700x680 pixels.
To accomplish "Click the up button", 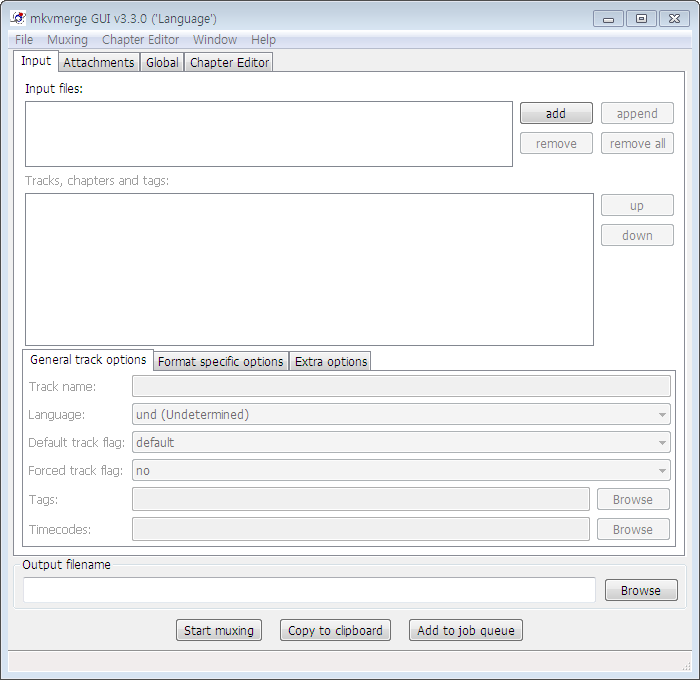I will click(x=637, y=205).
